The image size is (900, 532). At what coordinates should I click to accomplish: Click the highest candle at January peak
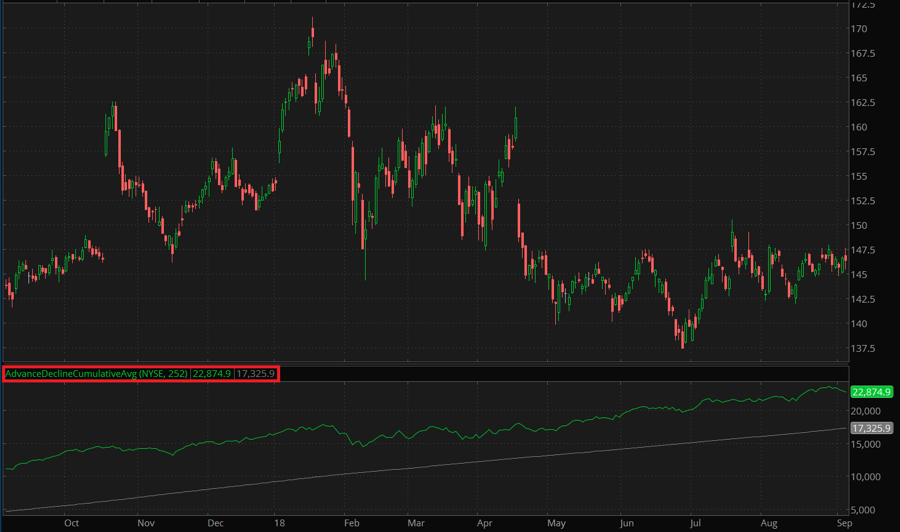[x=312, y=30]
